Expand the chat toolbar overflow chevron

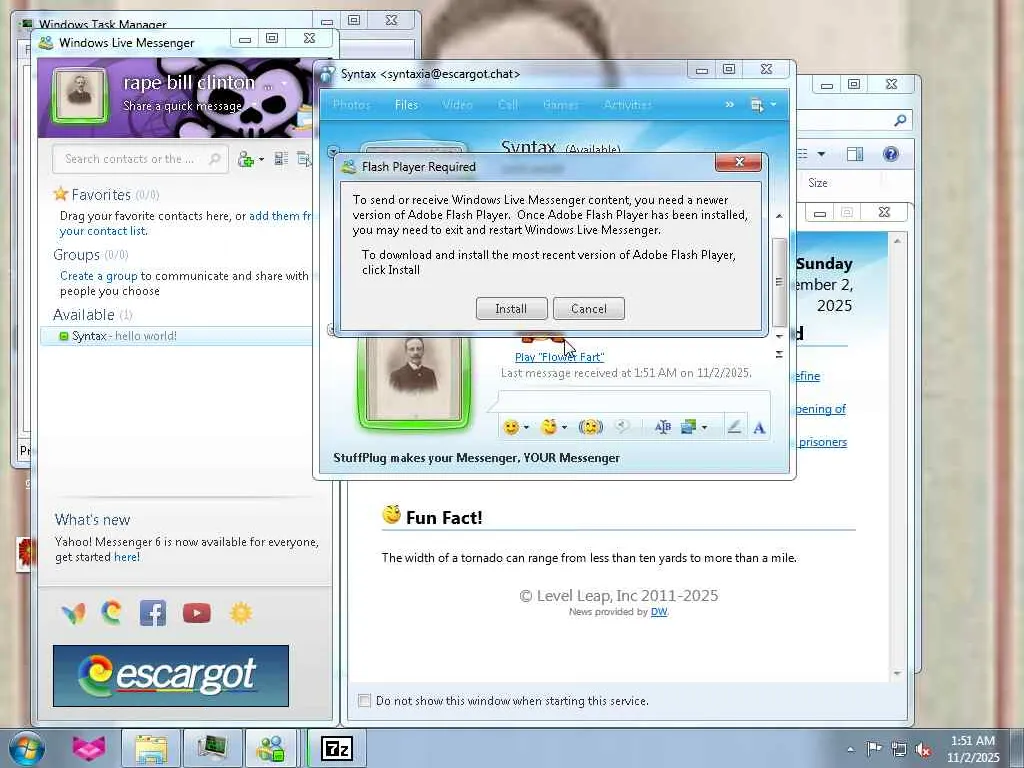(729, 104)
